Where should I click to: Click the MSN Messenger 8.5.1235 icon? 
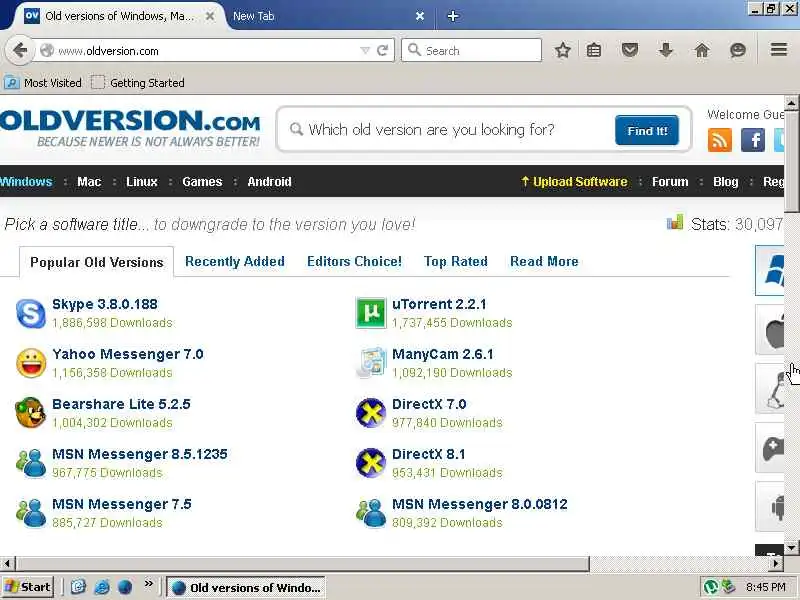tap(31, 463)
